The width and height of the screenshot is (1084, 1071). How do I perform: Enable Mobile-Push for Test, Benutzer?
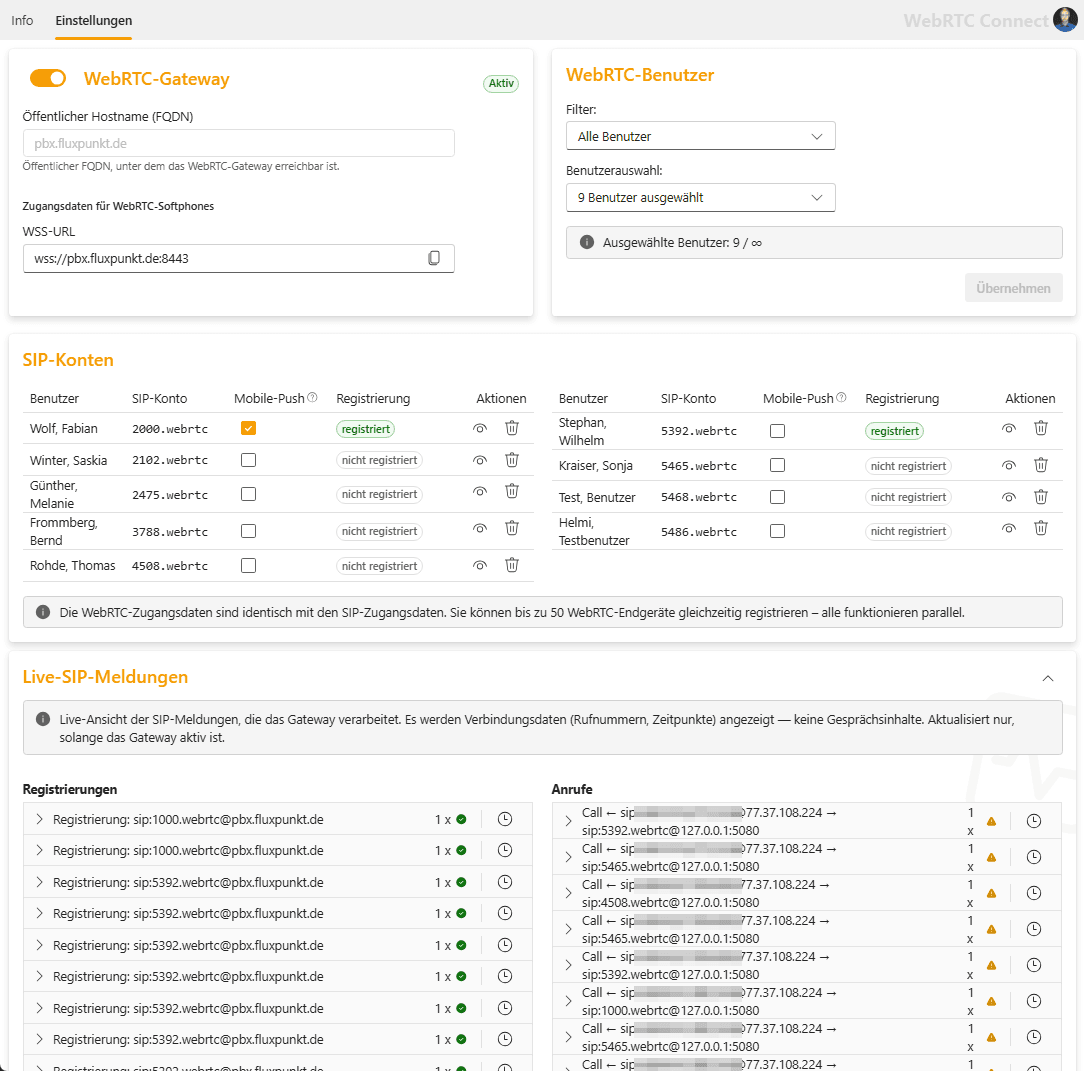pos(777,496)
